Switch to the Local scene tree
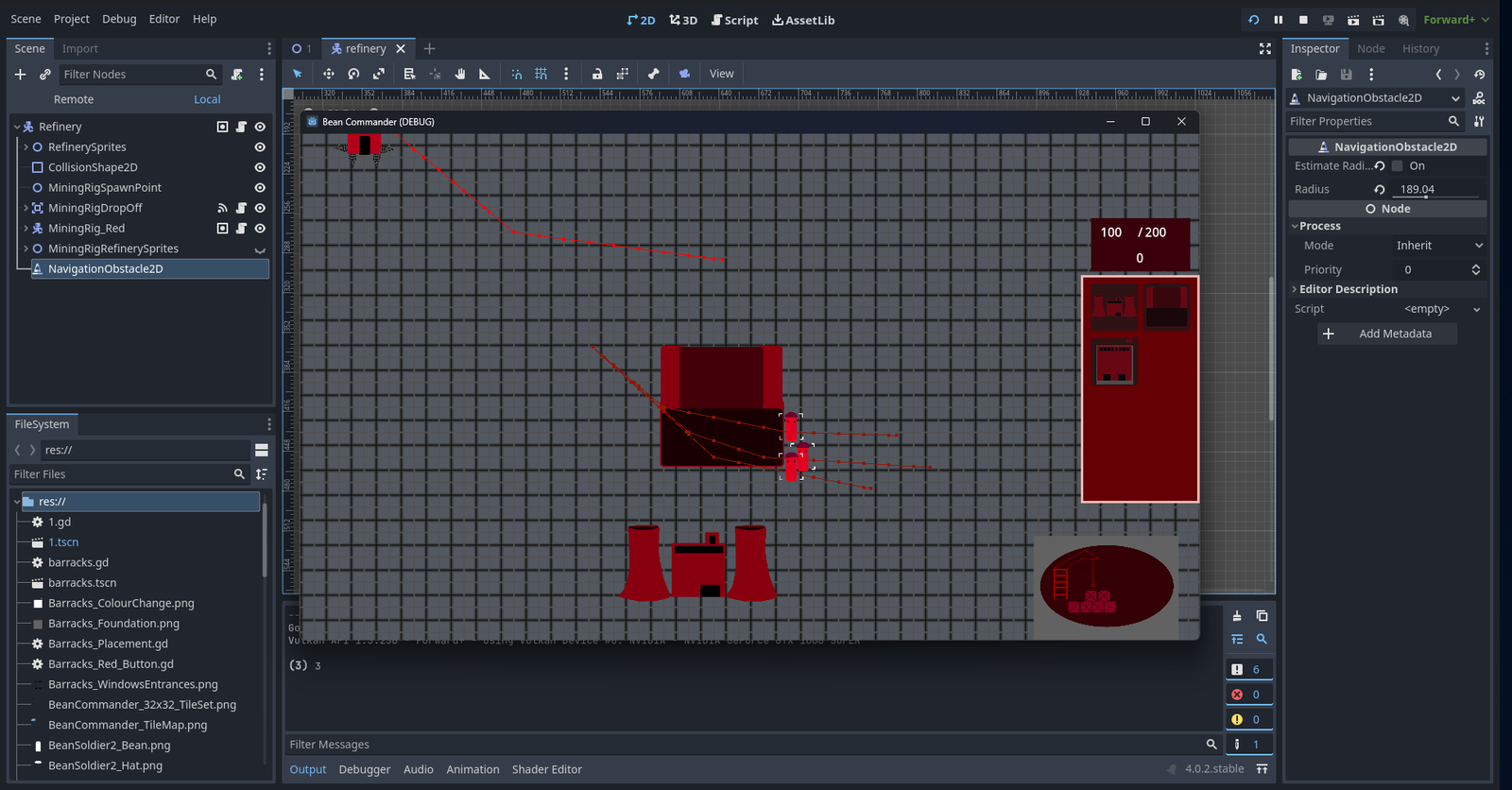The width and height of the screenshot is (1512, 790). [207, 99]
